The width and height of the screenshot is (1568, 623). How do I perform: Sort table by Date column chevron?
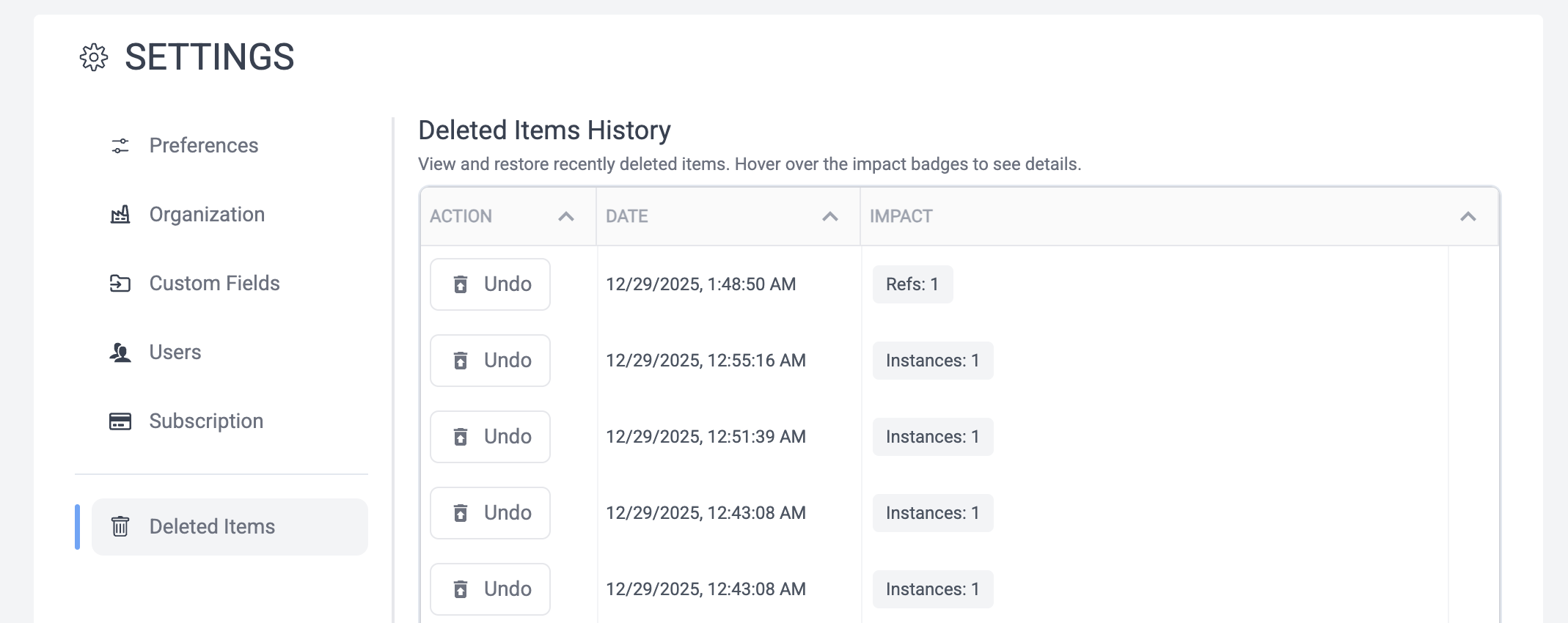829,216
